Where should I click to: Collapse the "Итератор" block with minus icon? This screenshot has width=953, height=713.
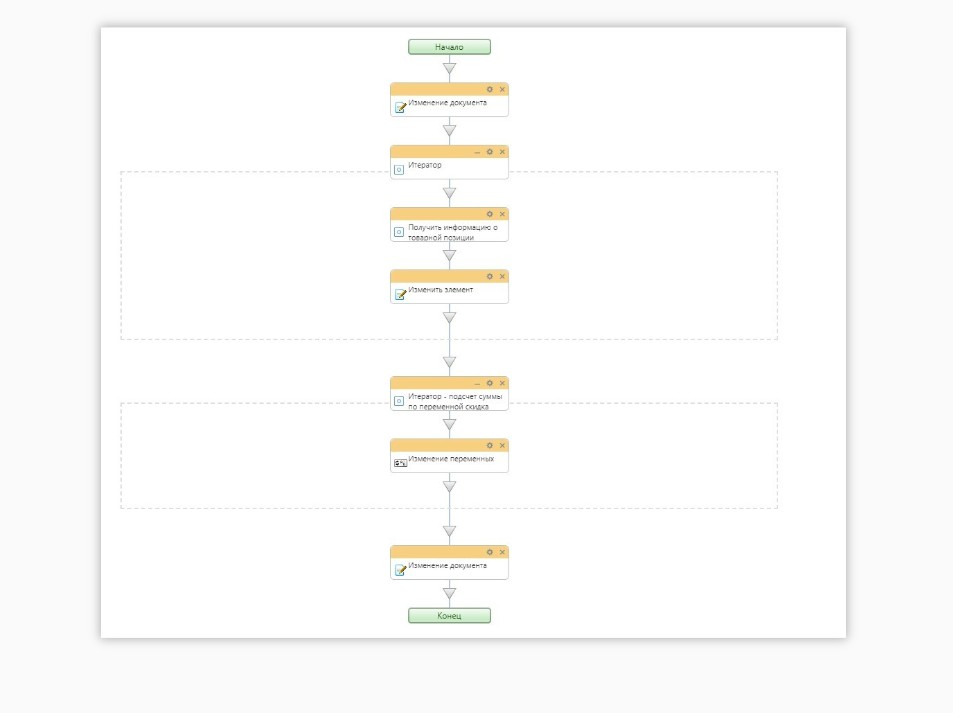(477, 152)
